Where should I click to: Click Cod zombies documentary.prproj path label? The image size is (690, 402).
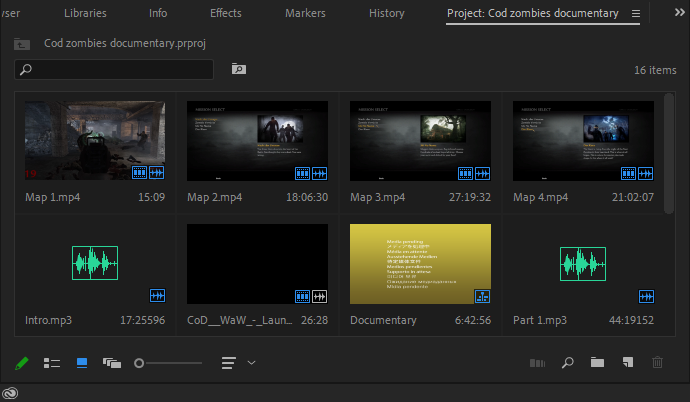(125, 43)
